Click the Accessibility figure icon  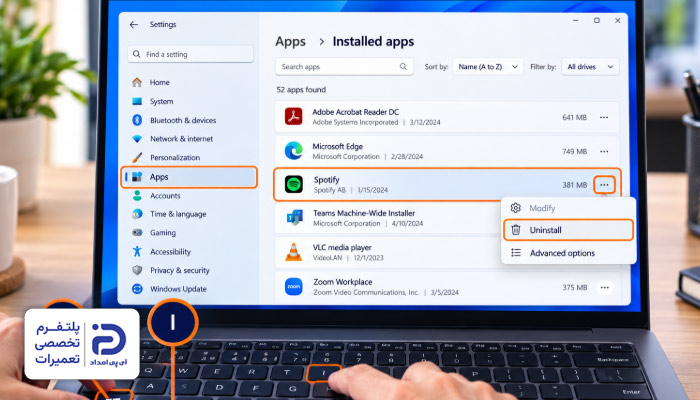pos(137,252)
